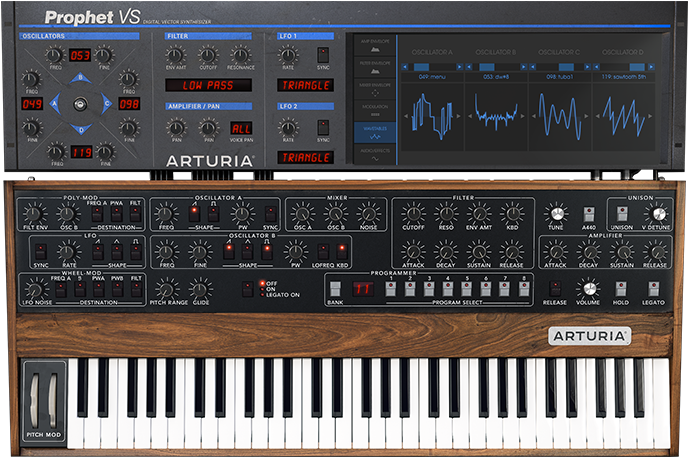This screenshot has width=688, height=457.
Task: Switch to the Amp Envelope tab
Action: (375, 45)
